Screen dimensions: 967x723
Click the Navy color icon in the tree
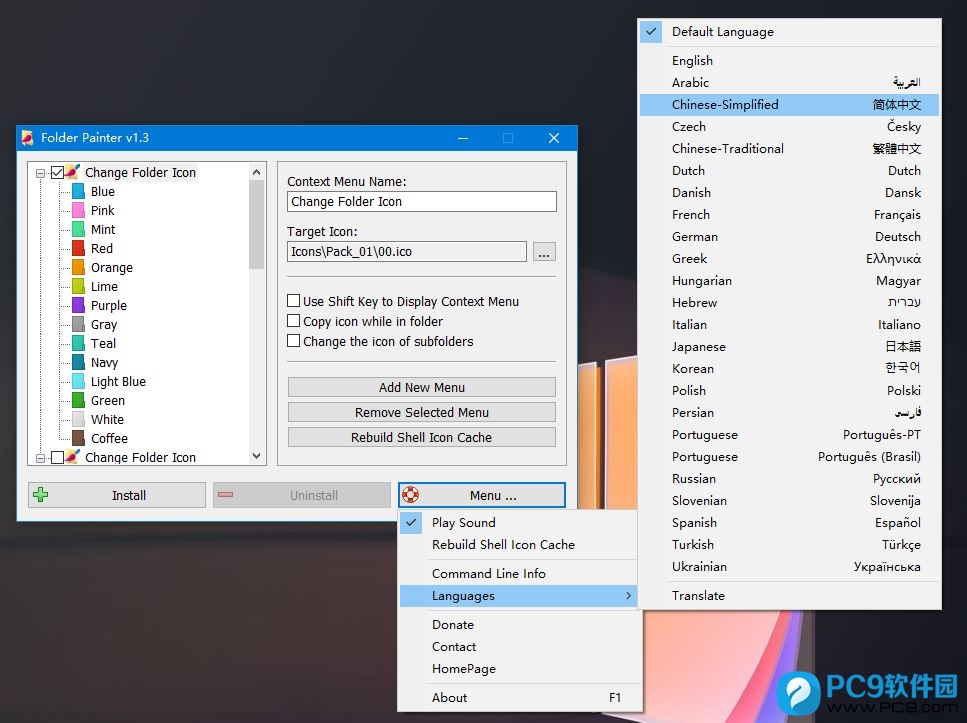pos(78,362)
